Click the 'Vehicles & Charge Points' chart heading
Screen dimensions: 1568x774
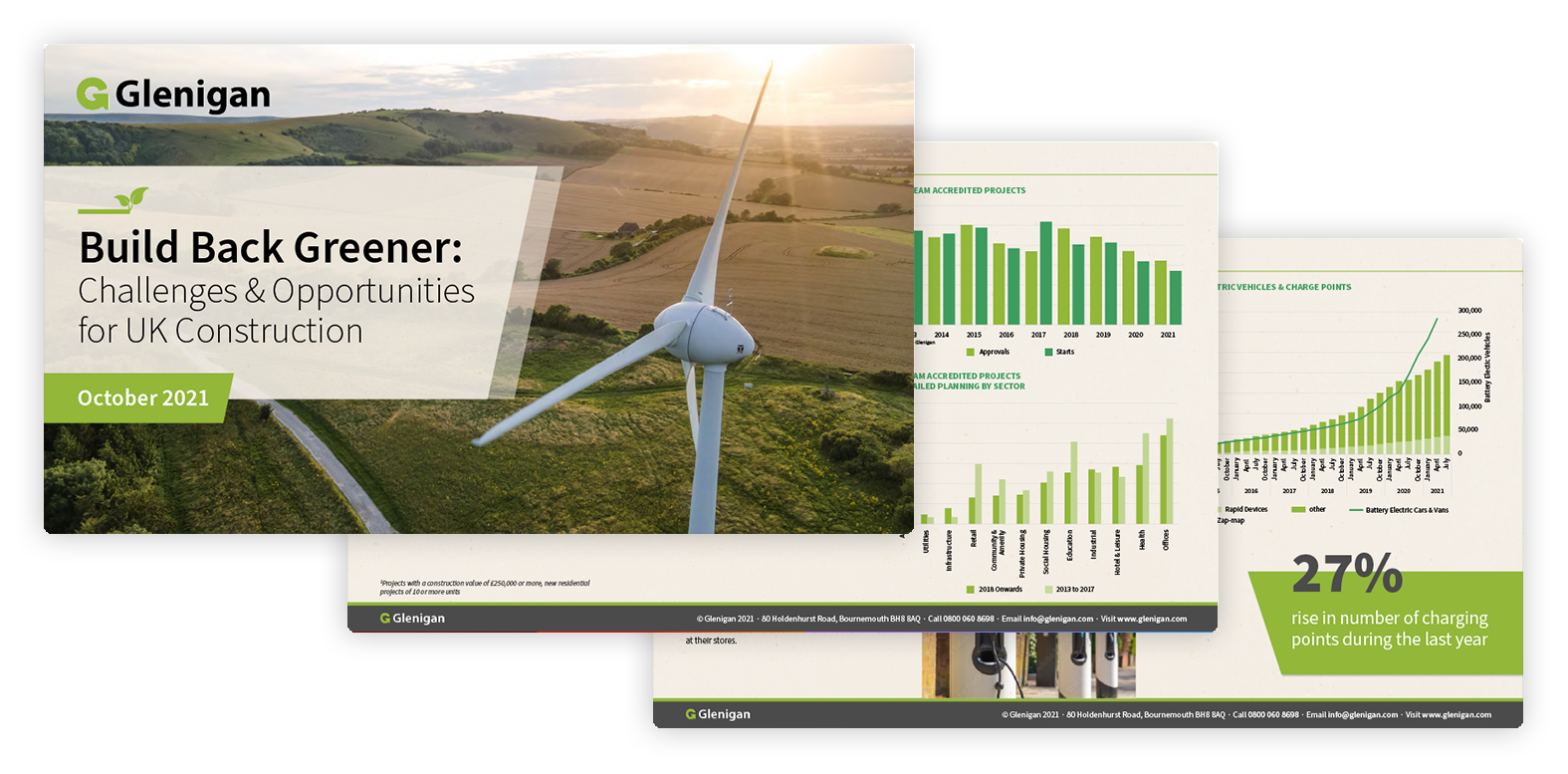point(1284,287)
